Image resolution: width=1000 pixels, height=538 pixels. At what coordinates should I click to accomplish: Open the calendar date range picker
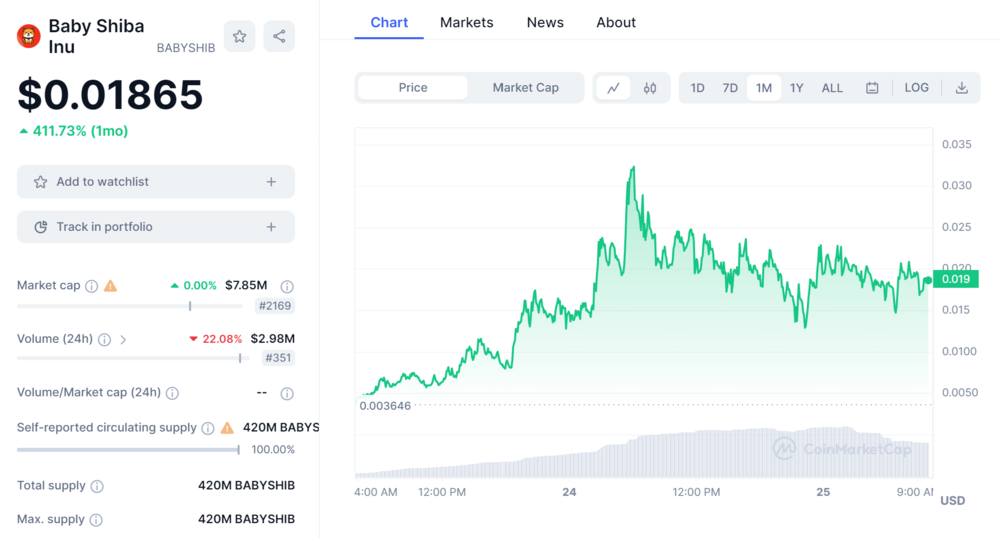click(872, 88)
